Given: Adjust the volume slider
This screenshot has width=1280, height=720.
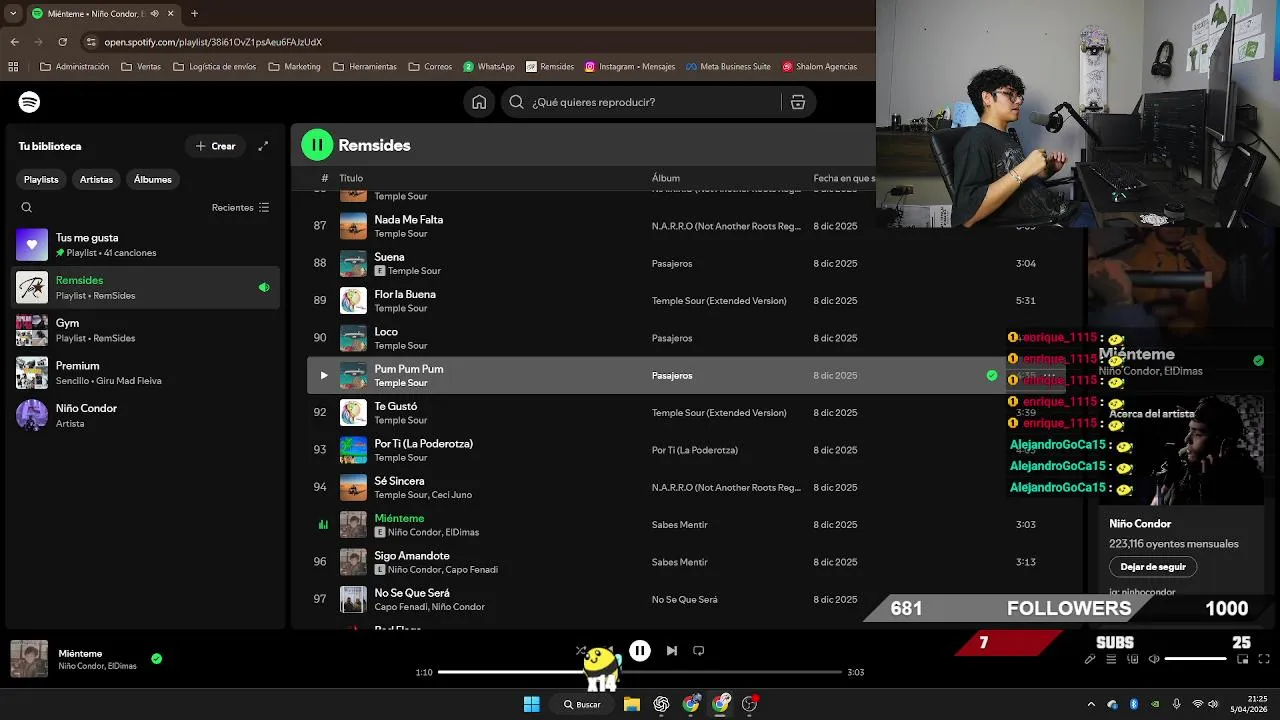Looking at the screenshot, I should point(1195,659).
